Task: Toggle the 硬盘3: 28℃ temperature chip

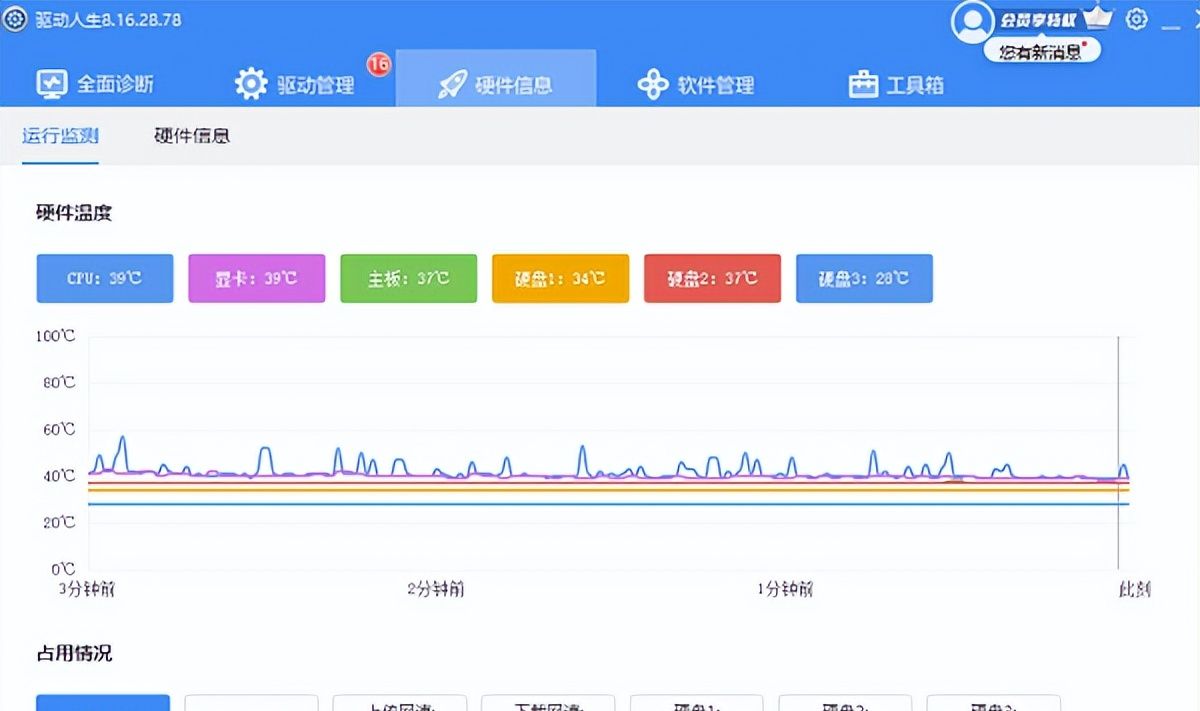Action: click(x=864, y=278)
